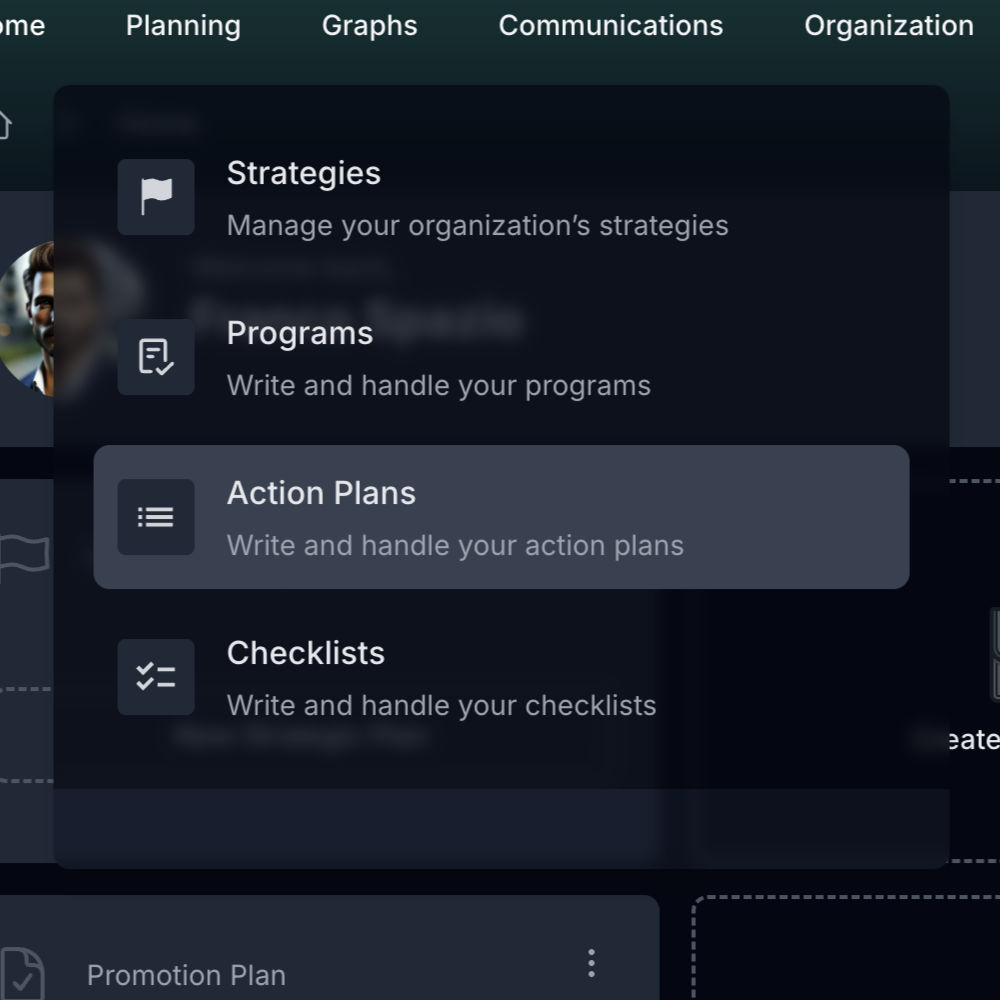Open the highlighted Action Plans entry
The image size is (1000, 1000).
click(500, 517)
